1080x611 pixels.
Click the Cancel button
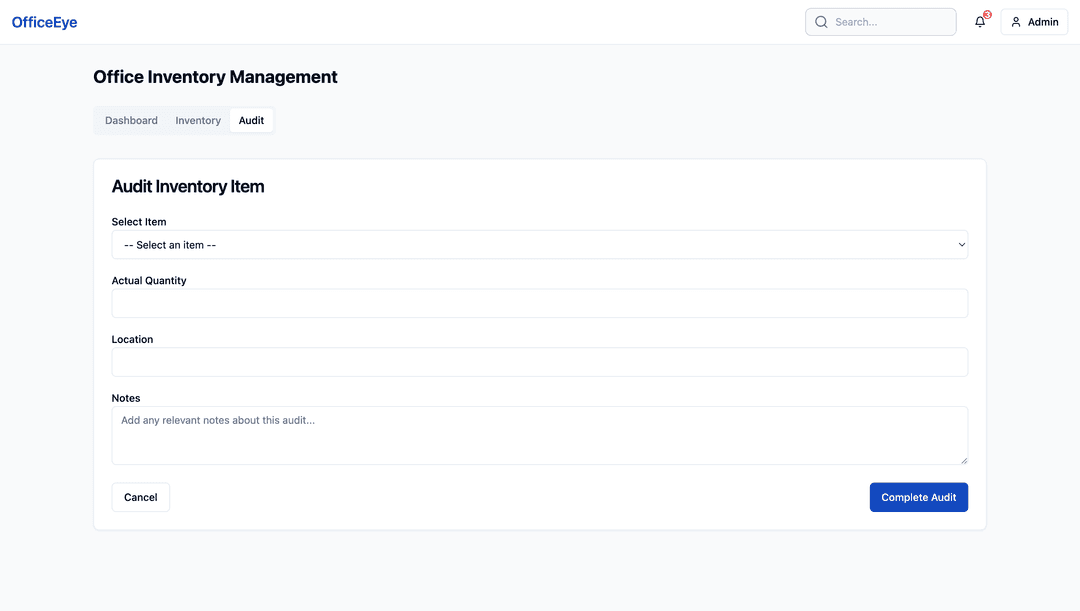click(140, 497)
